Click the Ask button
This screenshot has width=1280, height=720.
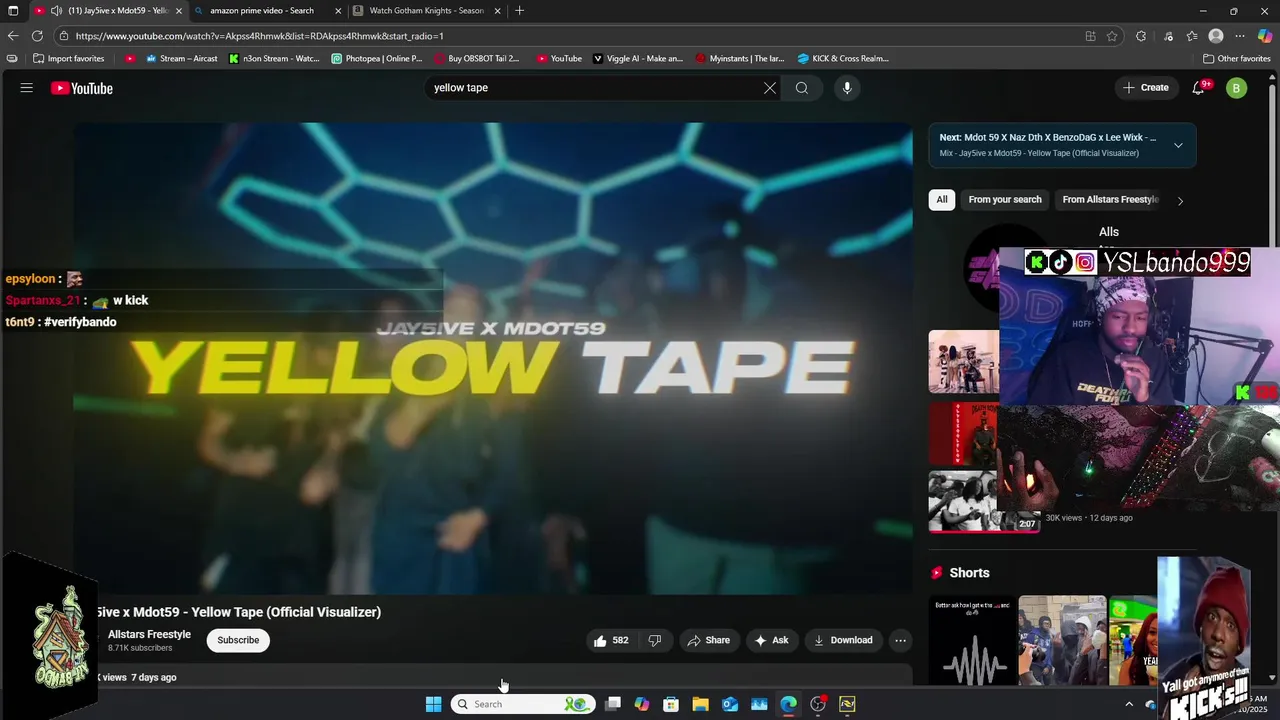(x=771, y=640)
